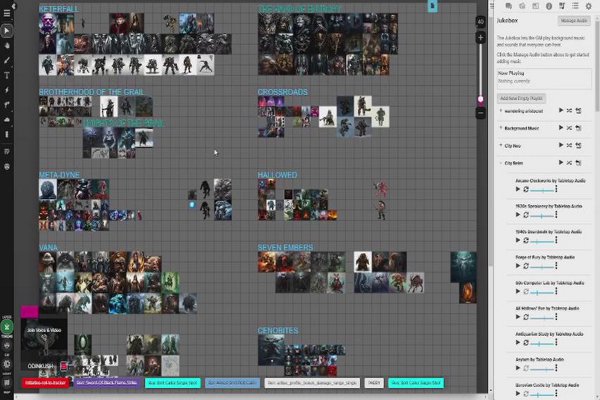Play the City Brim playlist

(x=561, y=163)
